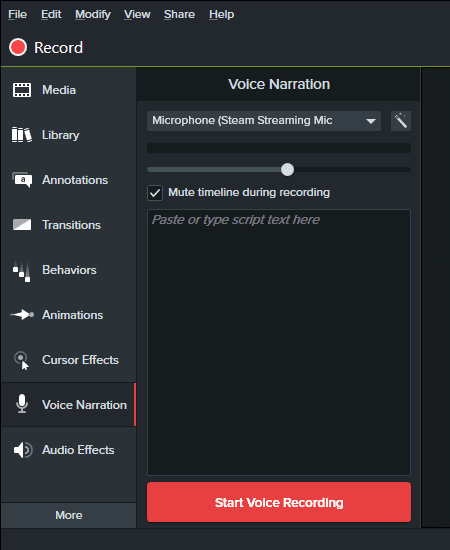Select the Voice Narration microphone icon
The width and height of the screenshot is (450, 550).
click(22, 404)
